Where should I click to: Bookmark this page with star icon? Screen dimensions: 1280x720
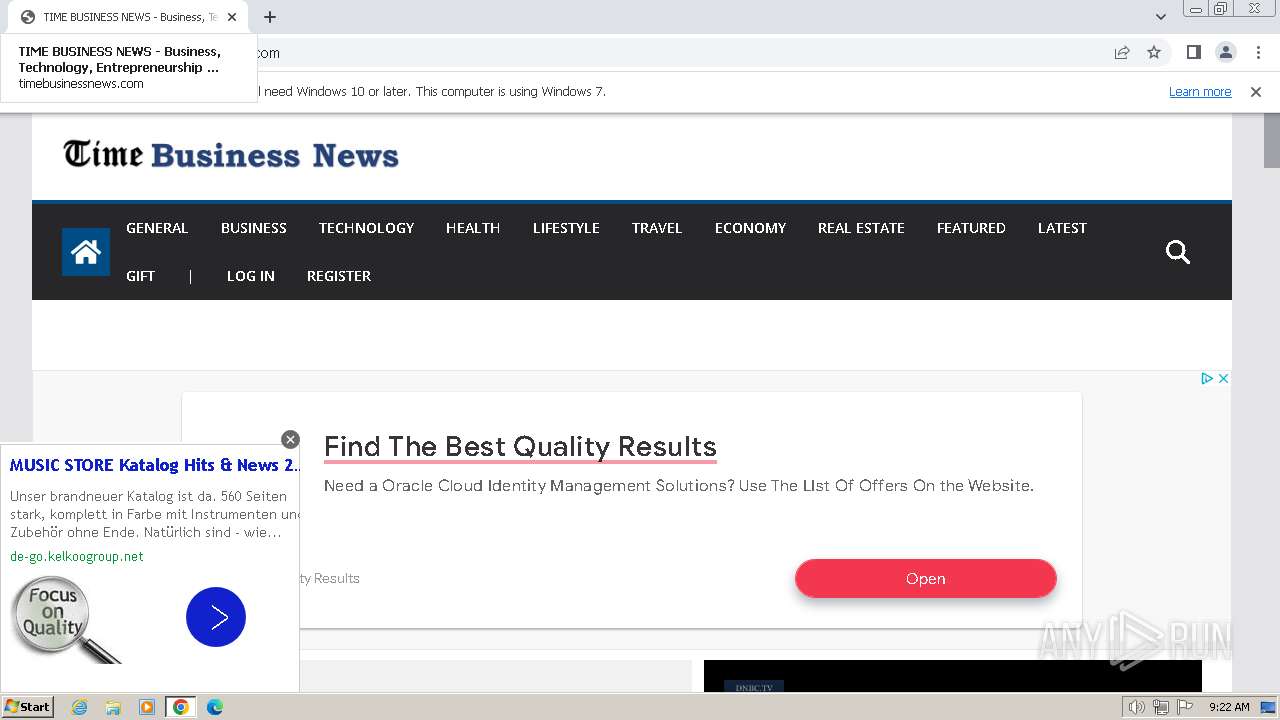point(1154,52)
